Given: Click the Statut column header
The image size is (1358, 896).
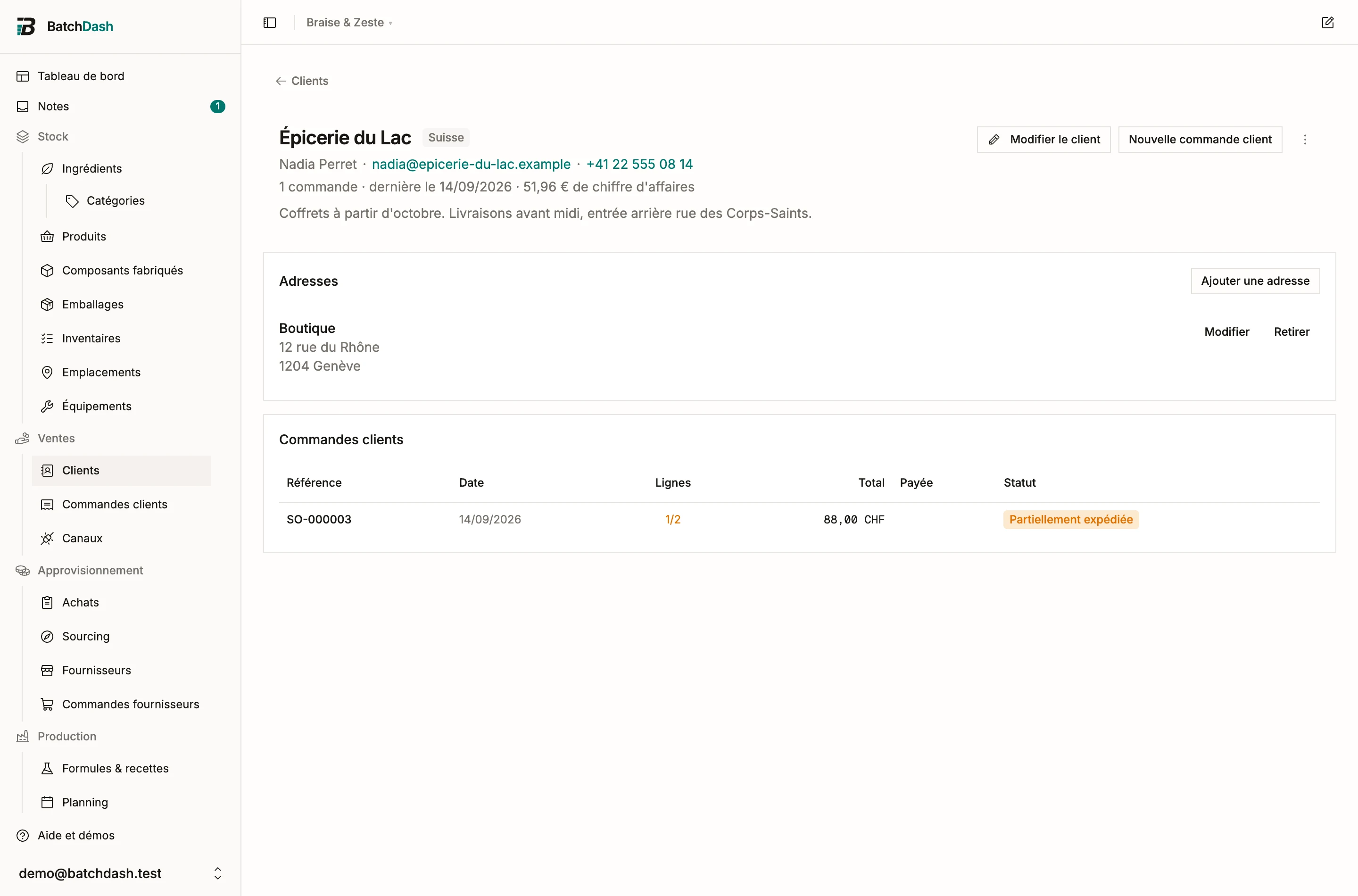Looking at the screenshot, I should (1020, 483).
